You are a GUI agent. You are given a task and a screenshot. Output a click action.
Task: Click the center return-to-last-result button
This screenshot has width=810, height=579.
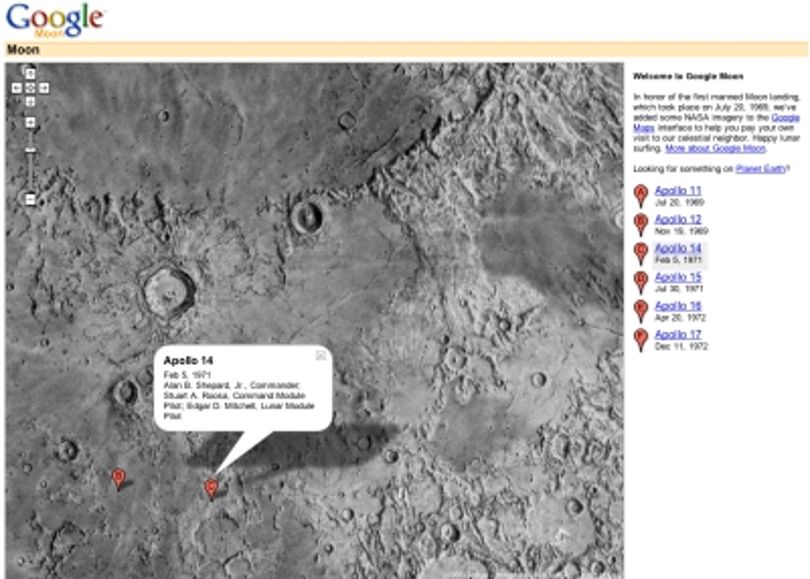(x=30, y=88)
